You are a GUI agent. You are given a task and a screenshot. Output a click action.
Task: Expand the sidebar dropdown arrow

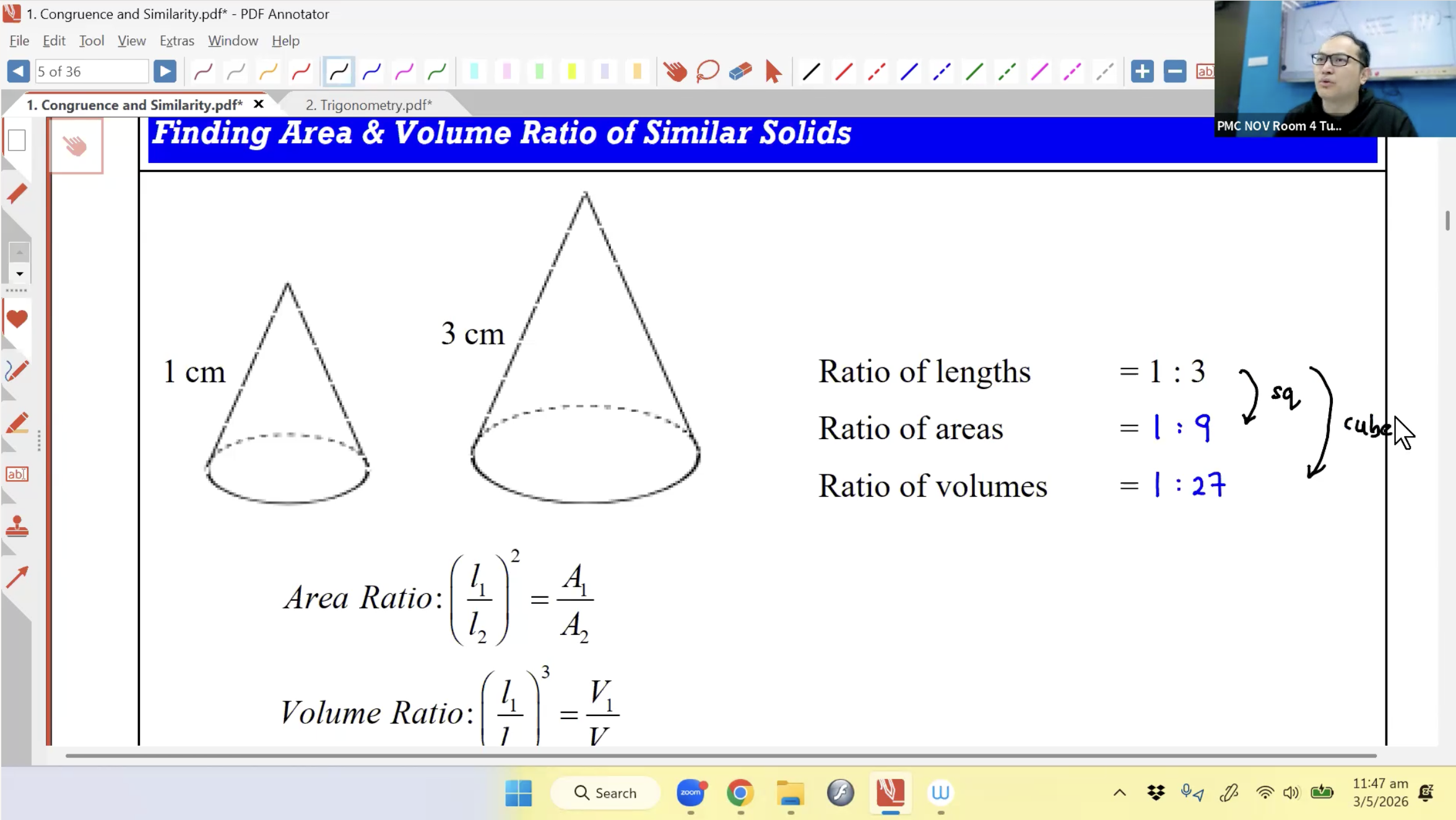click(19, 274)
